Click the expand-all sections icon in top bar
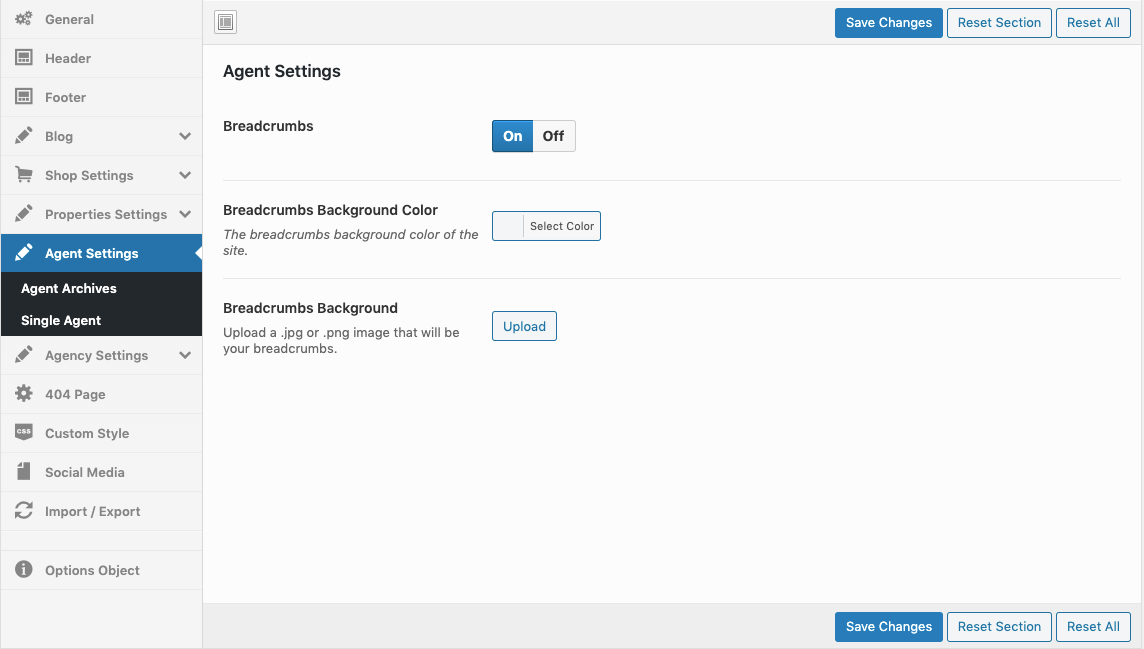This screenshot has height=649, width=1144. (226, 22)
